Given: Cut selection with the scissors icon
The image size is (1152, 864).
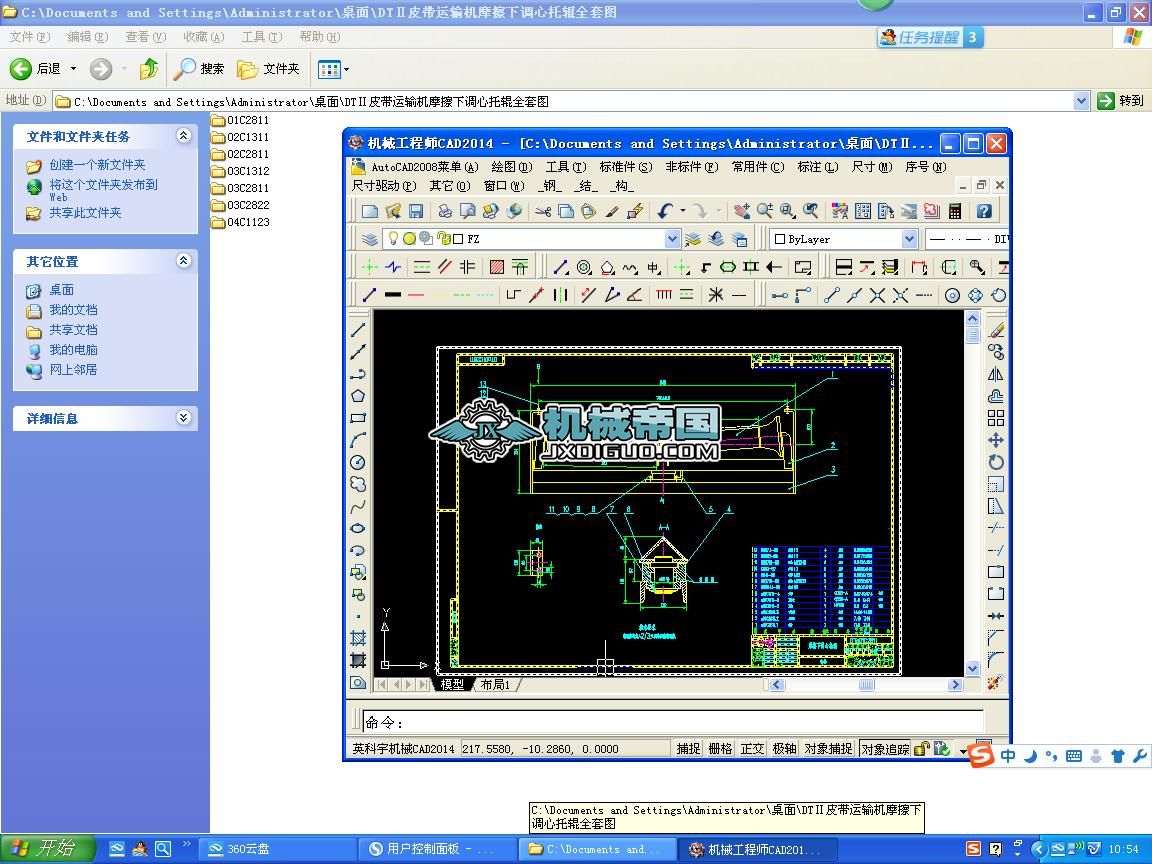Looking at the screenshot, I should click(x=542, y=212).
